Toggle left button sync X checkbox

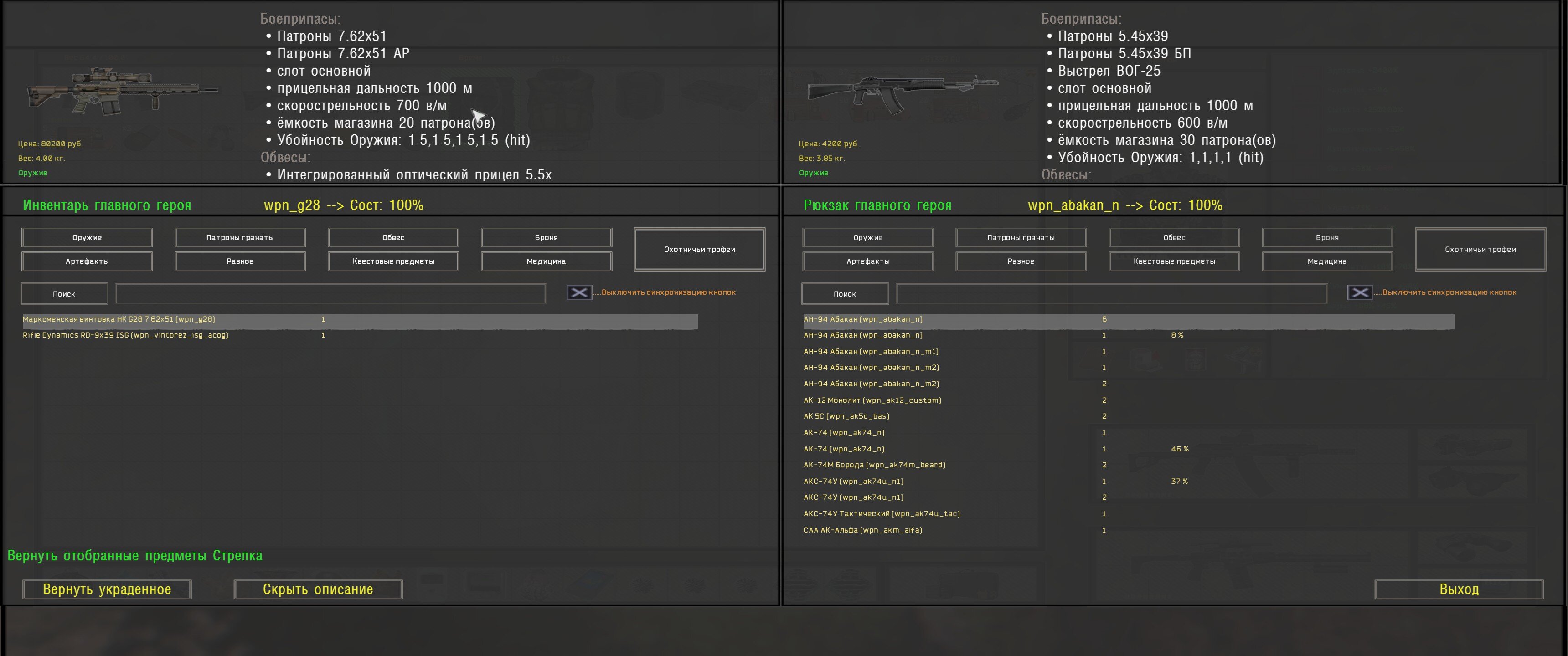click(579, 293)
